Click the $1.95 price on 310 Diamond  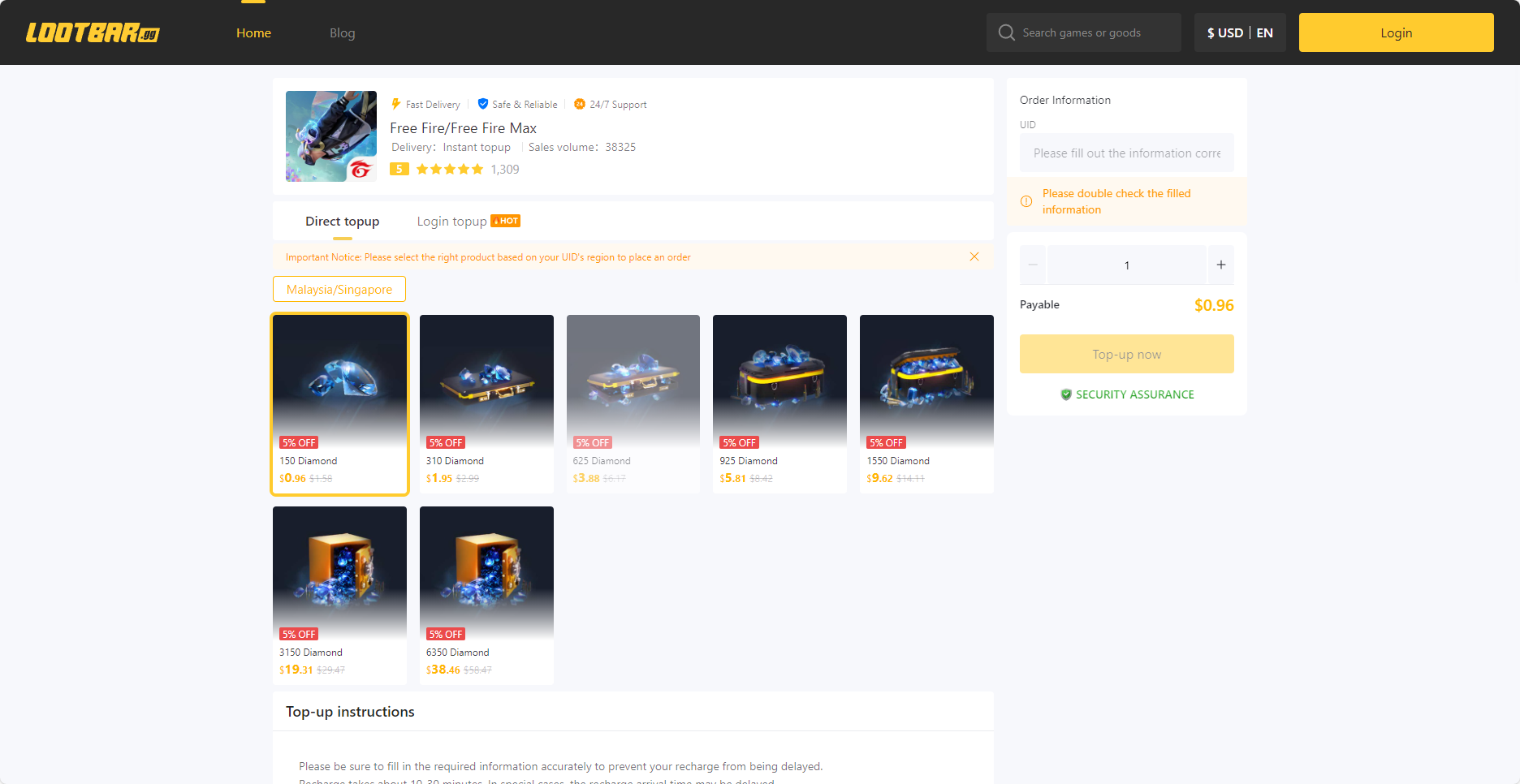(439, 478)
